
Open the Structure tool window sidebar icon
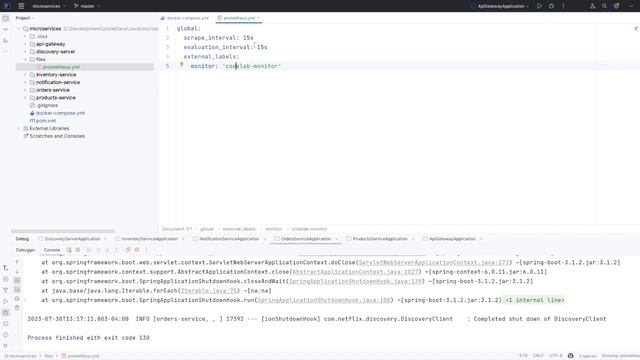(5, 40)
